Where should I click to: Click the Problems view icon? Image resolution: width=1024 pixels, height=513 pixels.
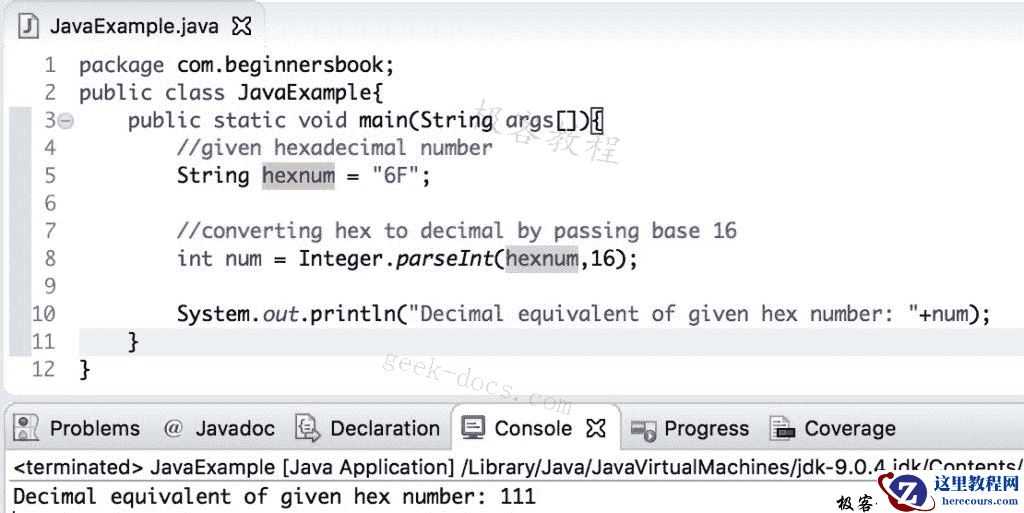click(27, 428)
